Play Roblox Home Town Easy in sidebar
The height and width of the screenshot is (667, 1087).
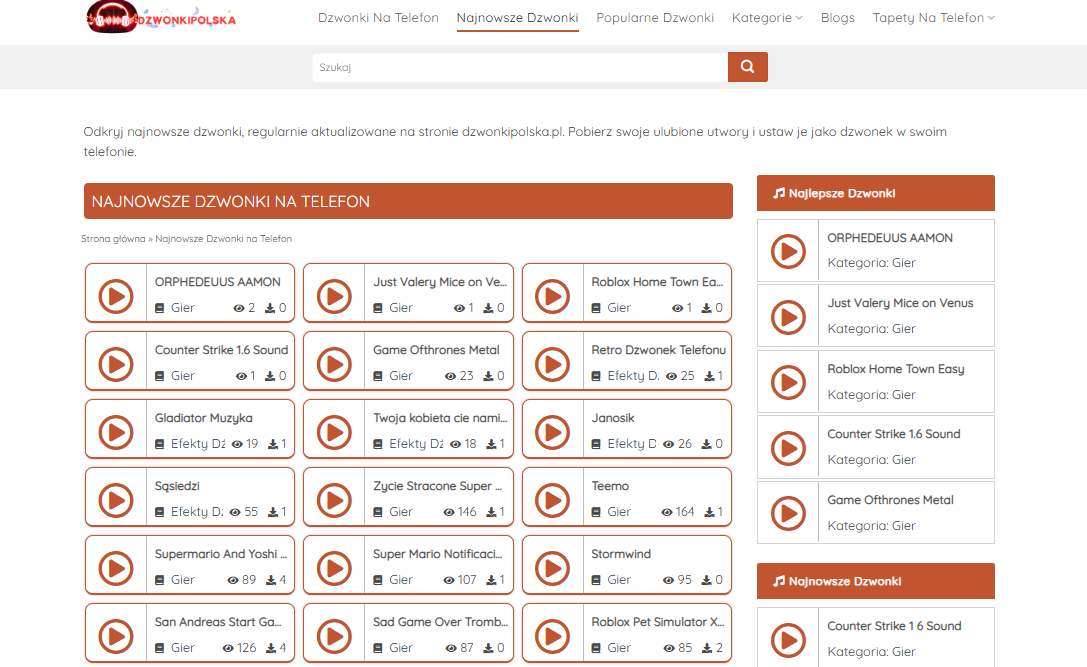click(x=788, y=382)
